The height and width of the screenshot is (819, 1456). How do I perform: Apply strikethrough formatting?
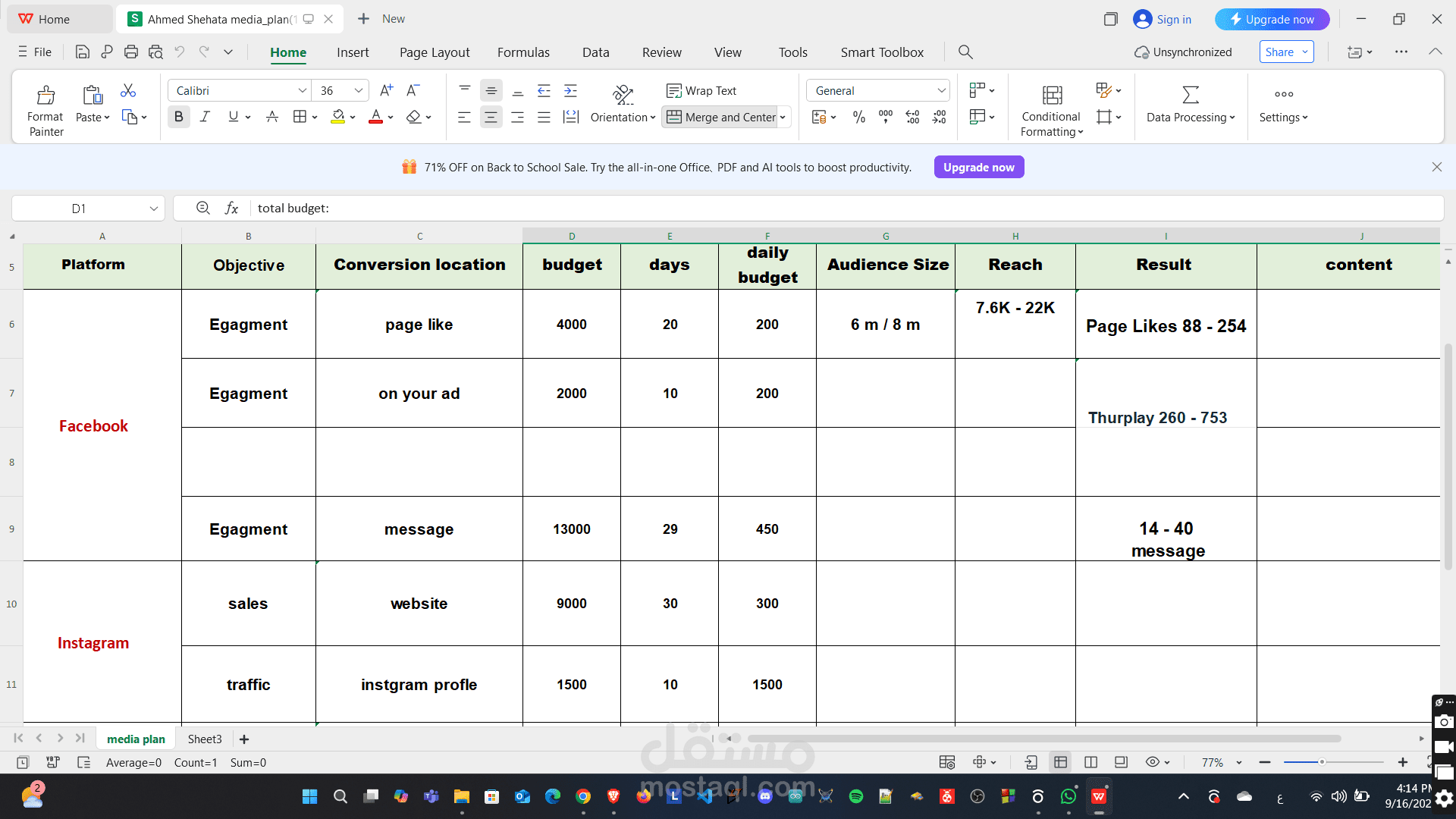coord(272,117)
